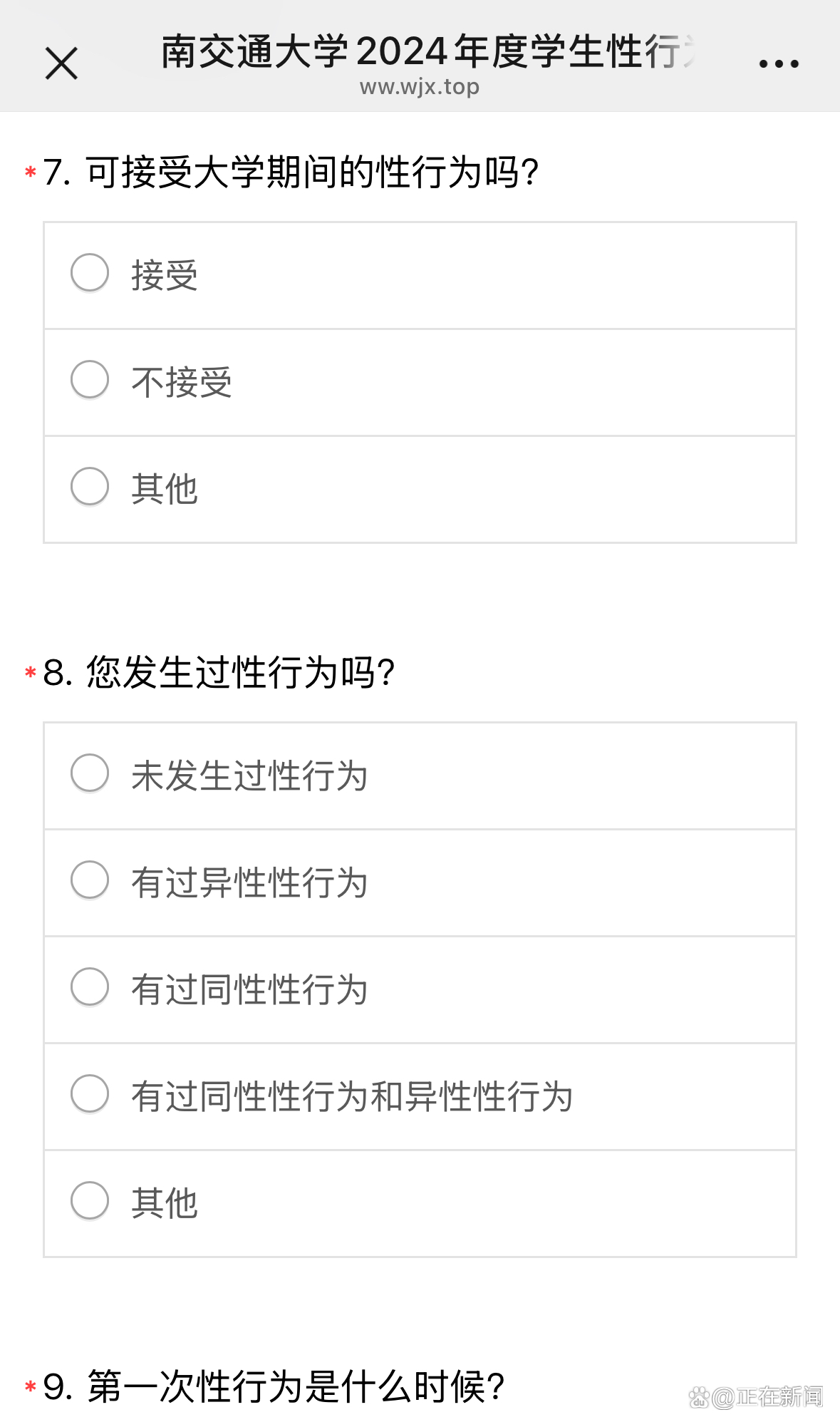The width and height of the screenshot is (840, 1427).
Task: Tap the 未发生过性行为 label text
Action: (x=249, y=776)
